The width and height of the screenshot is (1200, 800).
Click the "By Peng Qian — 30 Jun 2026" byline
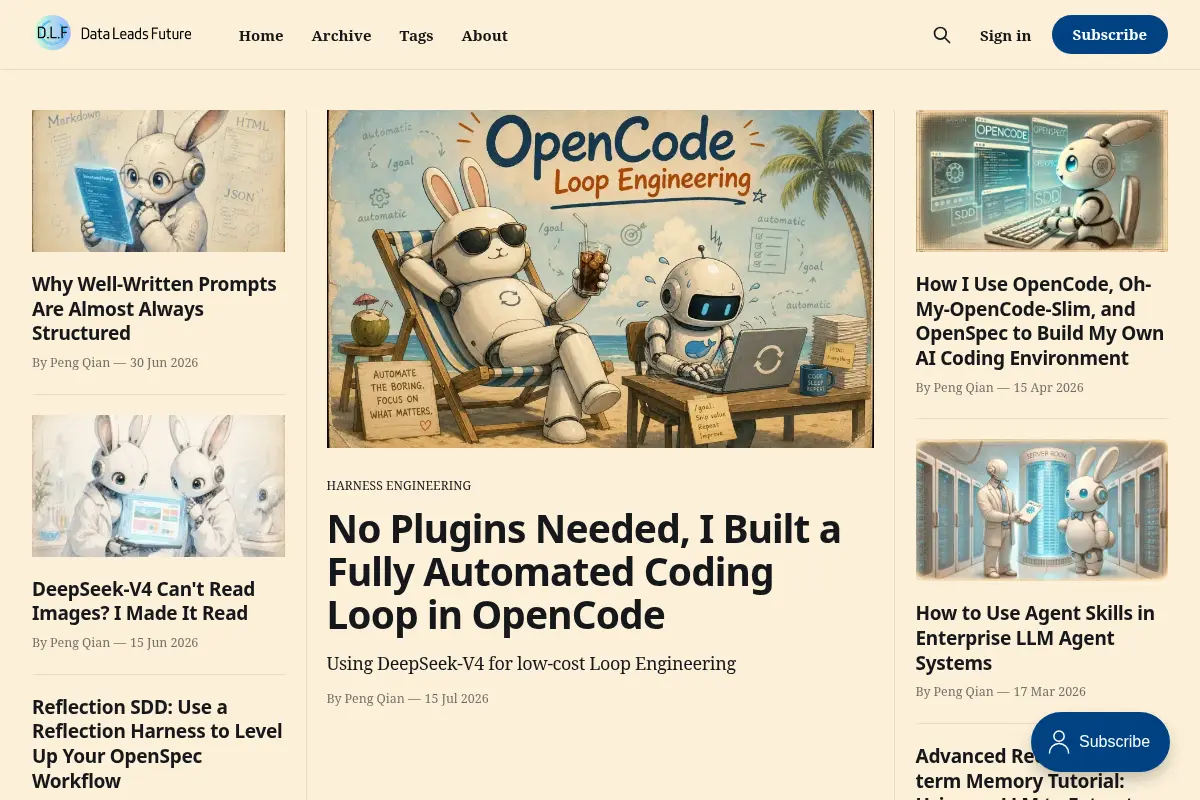click(x=115, y=362)
